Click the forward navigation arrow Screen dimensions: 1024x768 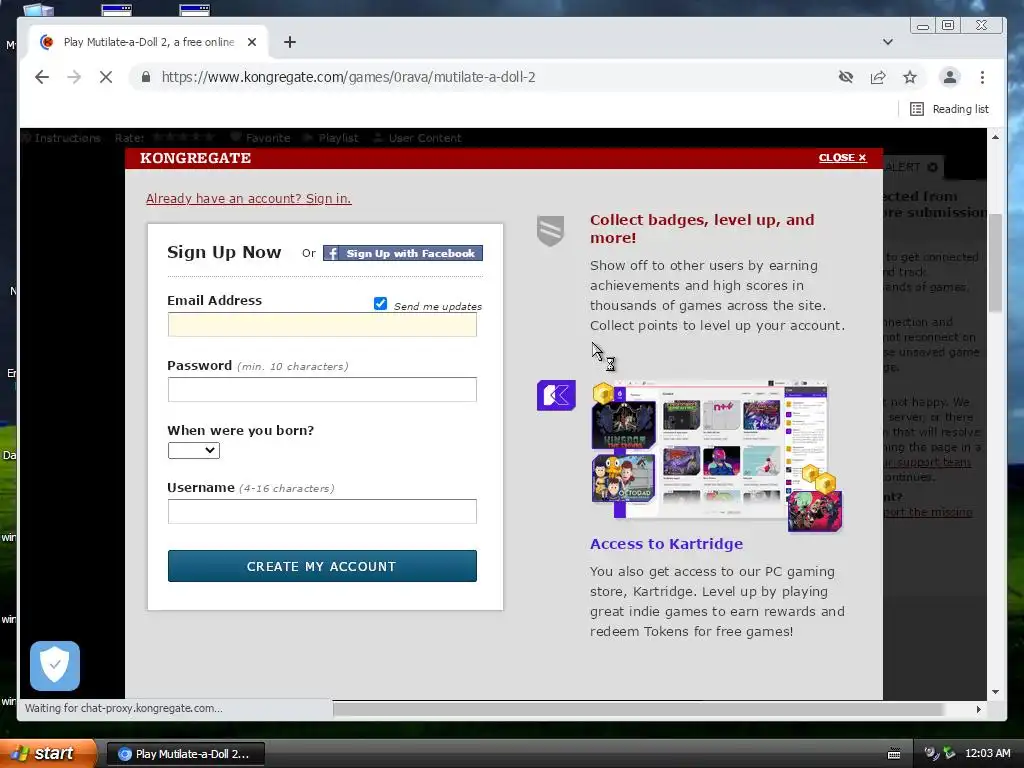[74, 77]
